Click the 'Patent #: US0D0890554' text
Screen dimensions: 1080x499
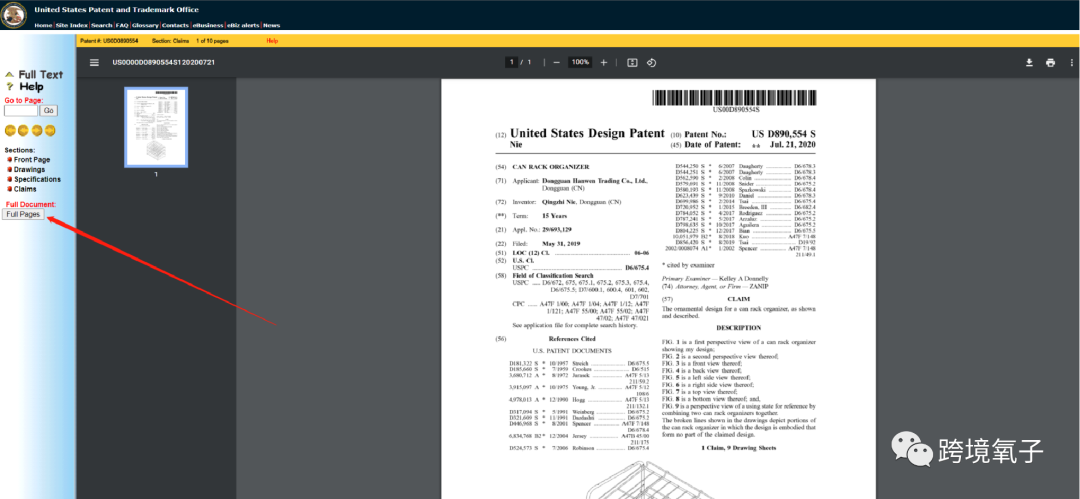[109, 41]
